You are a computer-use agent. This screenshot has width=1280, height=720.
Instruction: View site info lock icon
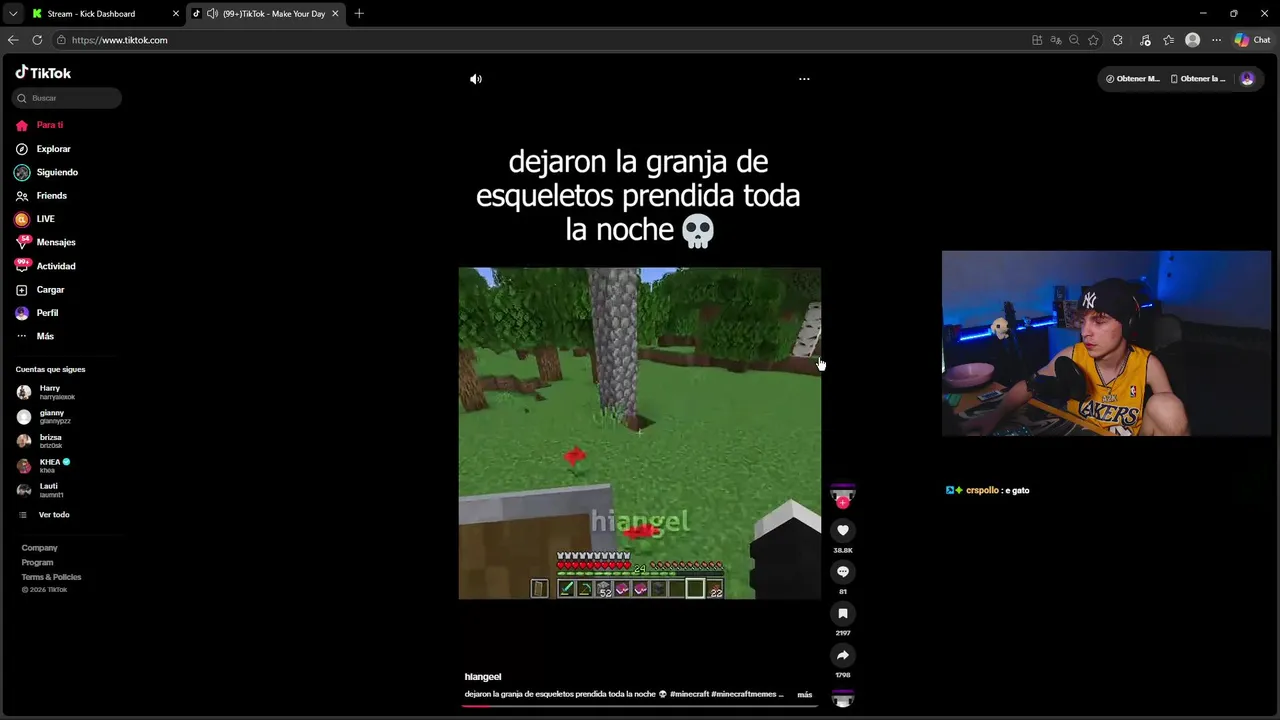pyautogui.click(x=61, y=40)
